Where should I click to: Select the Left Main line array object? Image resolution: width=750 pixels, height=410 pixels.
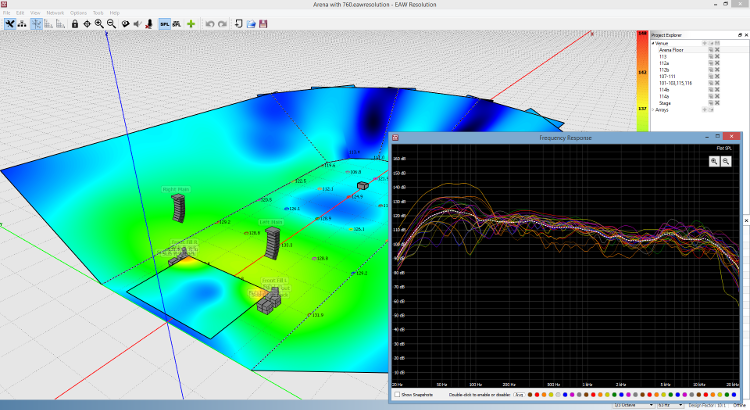tap(273, 243)
